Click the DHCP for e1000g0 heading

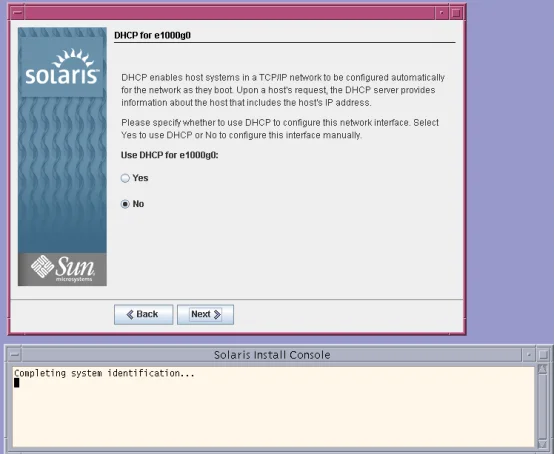(153, 35)
